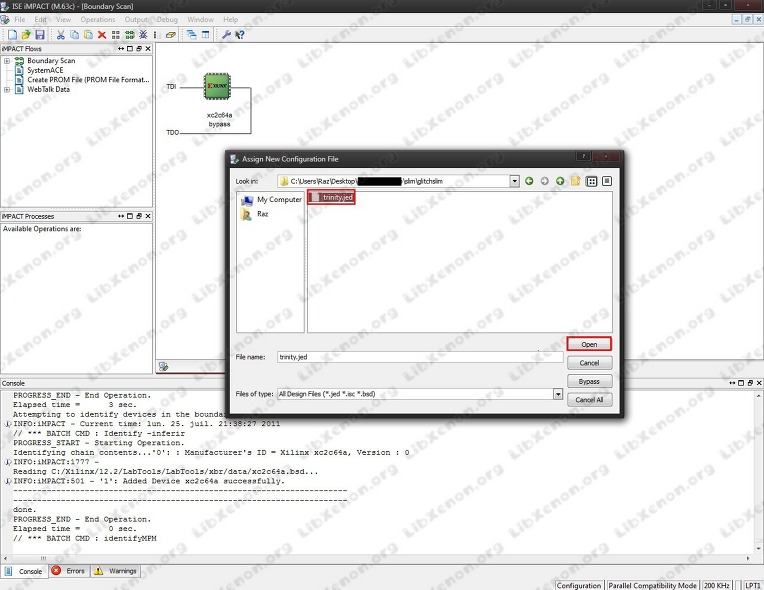The image size is (764, 590).
Task: Switch to the Errors tab
Action: click(69, 571)
